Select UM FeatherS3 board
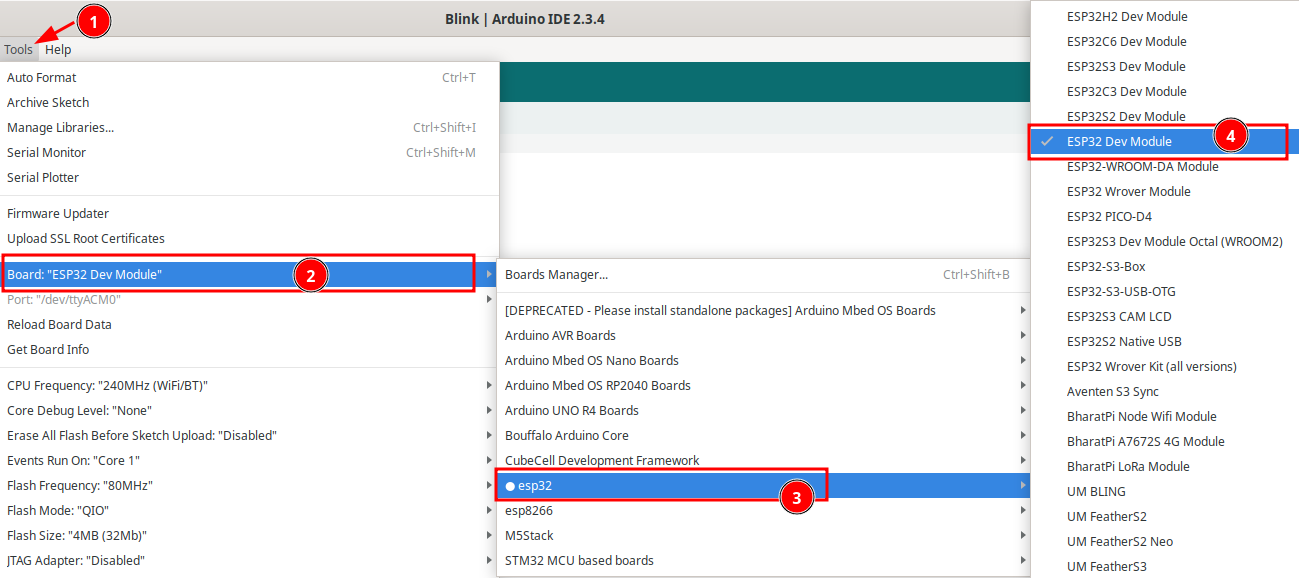 pos(1165,566)
